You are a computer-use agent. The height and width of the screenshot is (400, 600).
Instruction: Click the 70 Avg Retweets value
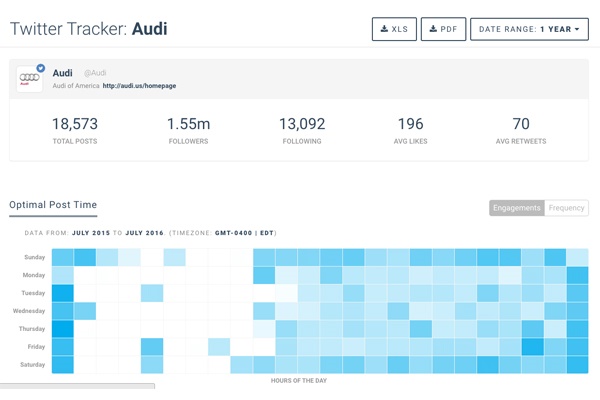click(521, 124)
